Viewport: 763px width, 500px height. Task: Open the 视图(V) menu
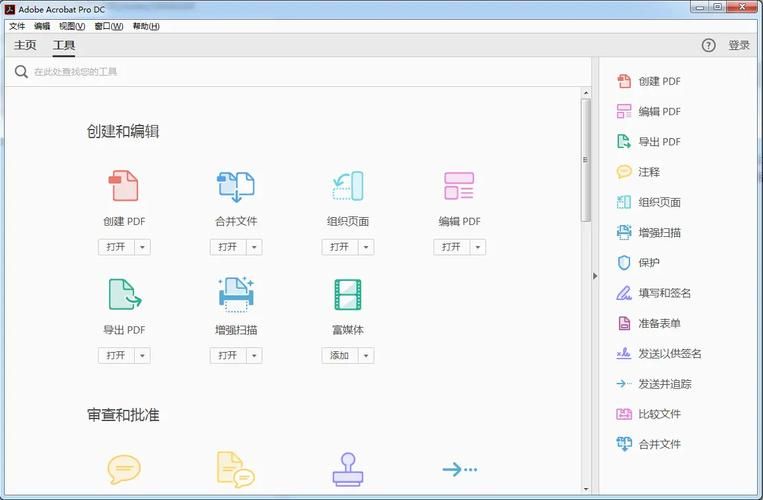click(x=72, y=26)
